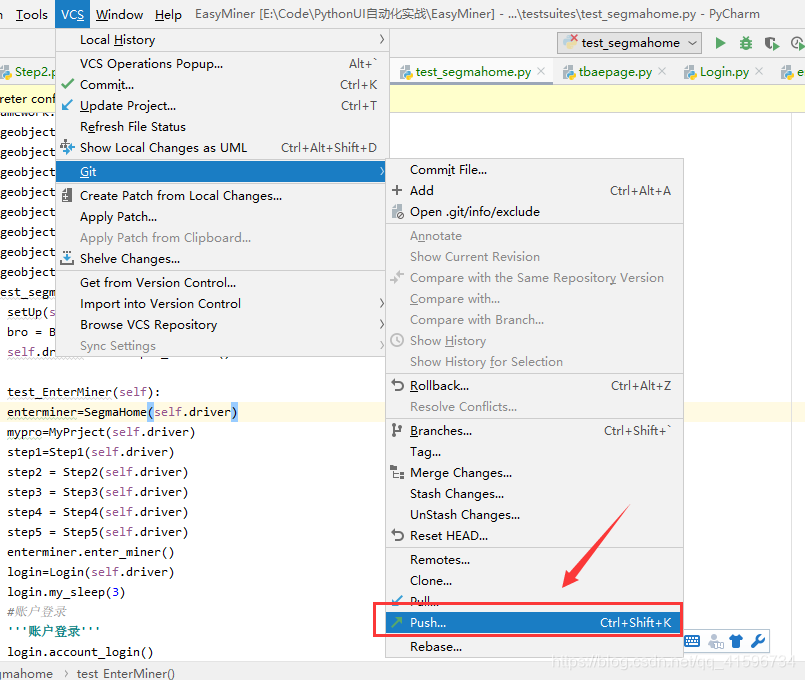Open the Tools menu
Screen dimensions: 805x680
31,14
